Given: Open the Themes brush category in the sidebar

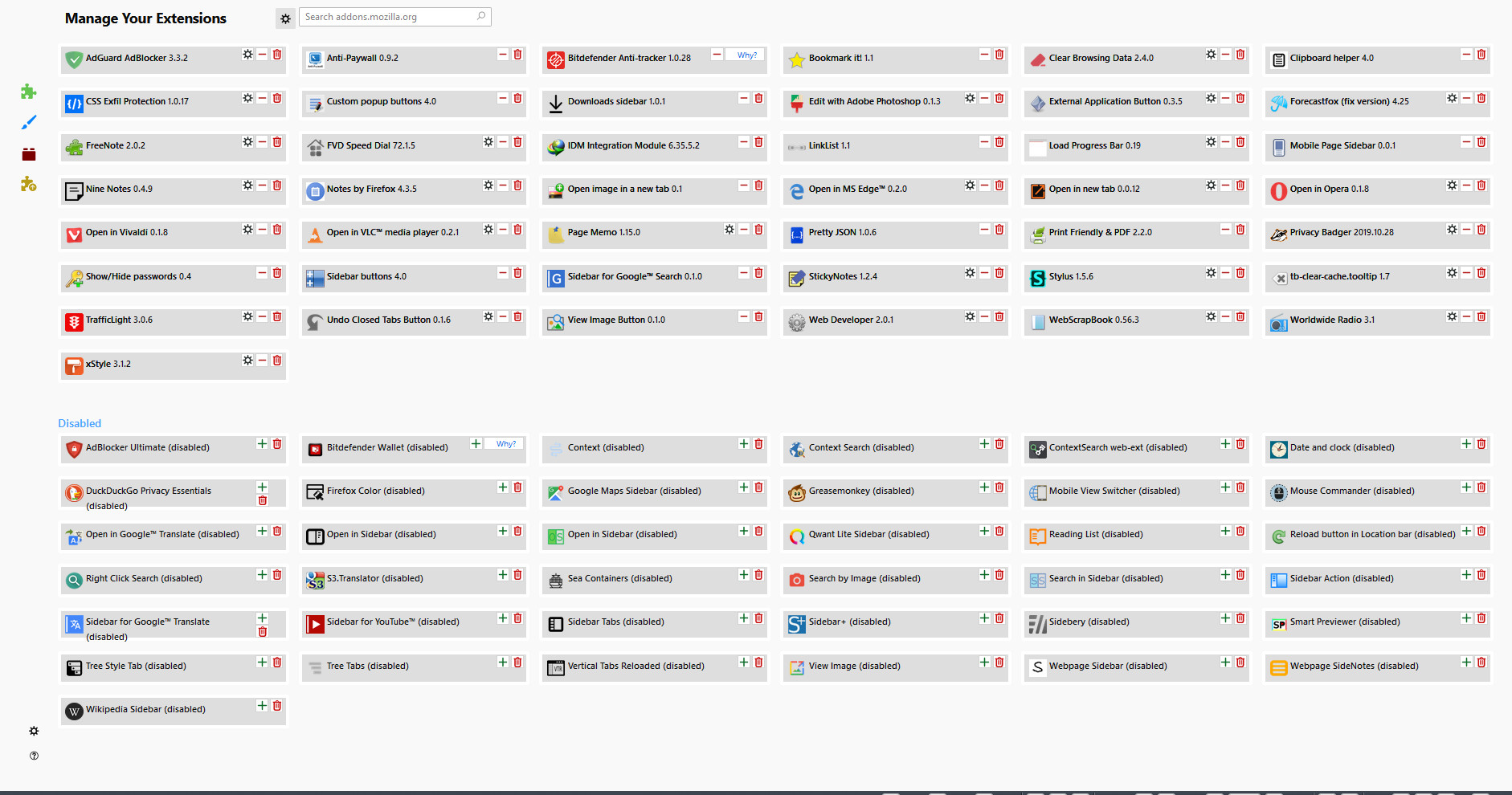Looking at the screenshot, I should tap(29, 122).
